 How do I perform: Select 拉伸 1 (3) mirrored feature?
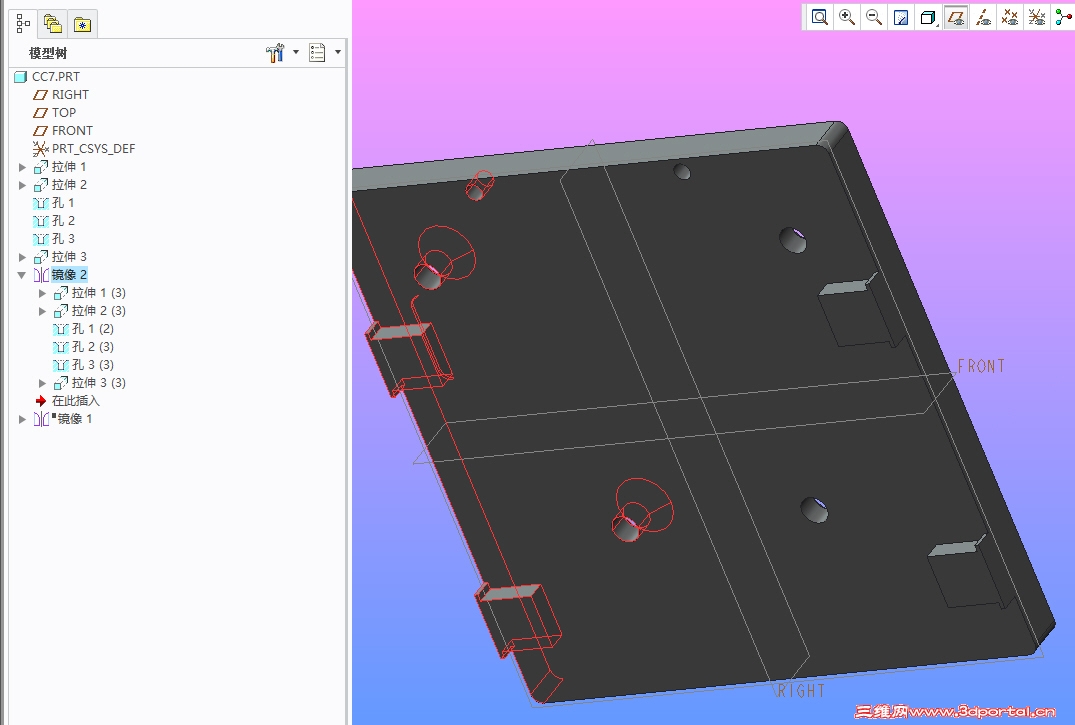click(x=99, y=293)
